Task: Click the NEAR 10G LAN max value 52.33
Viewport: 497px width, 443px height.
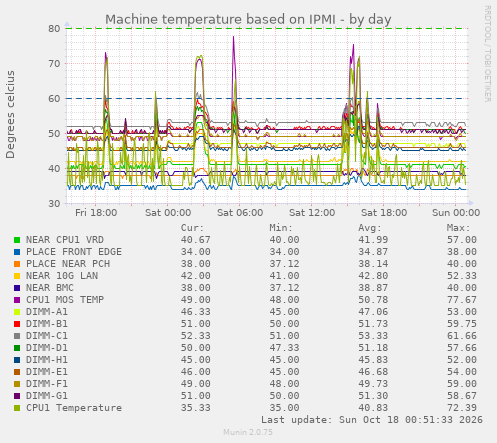Action: pos(462,276)
